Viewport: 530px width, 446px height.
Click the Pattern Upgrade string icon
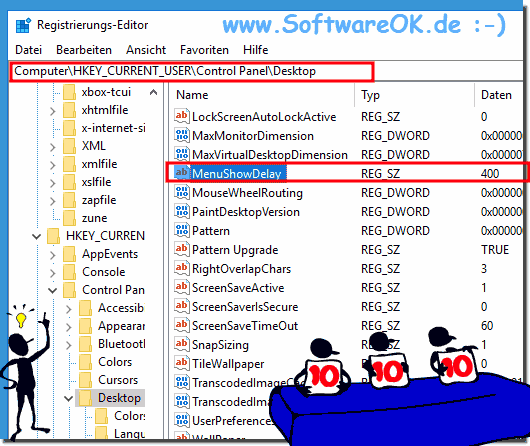click(182, 249)
